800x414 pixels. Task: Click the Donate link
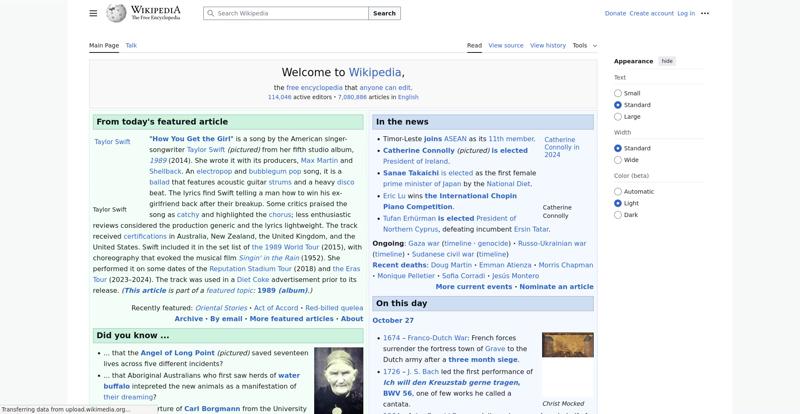tap(615, 13)
